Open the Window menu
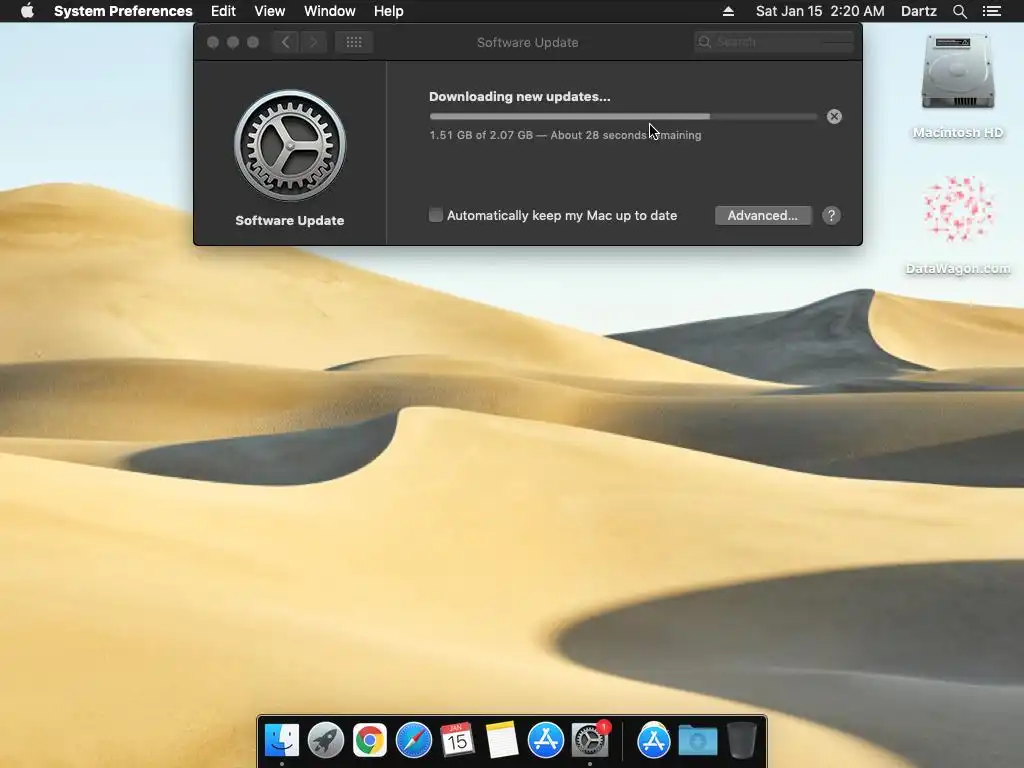Image resolution: width=1024 pixels, height=768 pixels. click(330, 11)
